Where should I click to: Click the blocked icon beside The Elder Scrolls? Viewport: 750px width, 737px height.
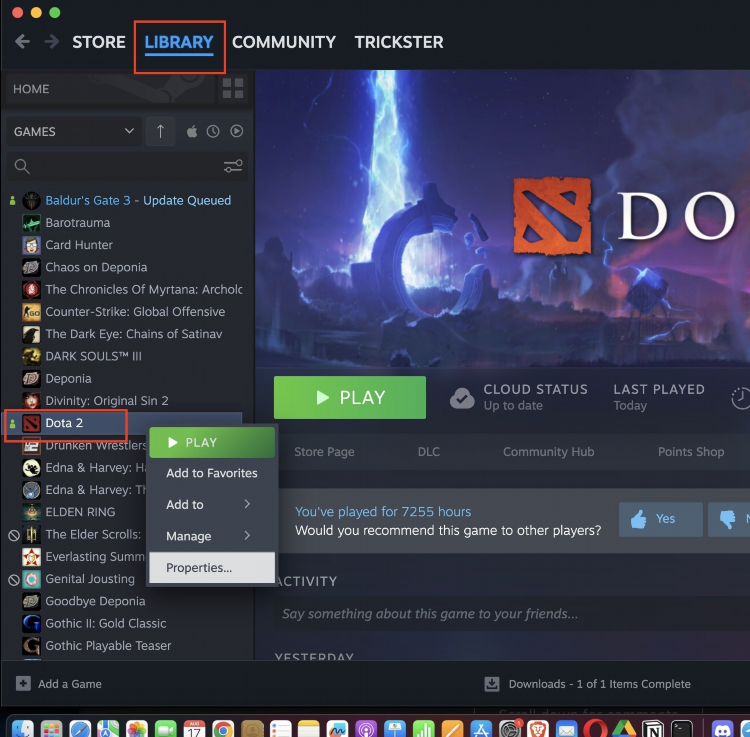point(14,535)
